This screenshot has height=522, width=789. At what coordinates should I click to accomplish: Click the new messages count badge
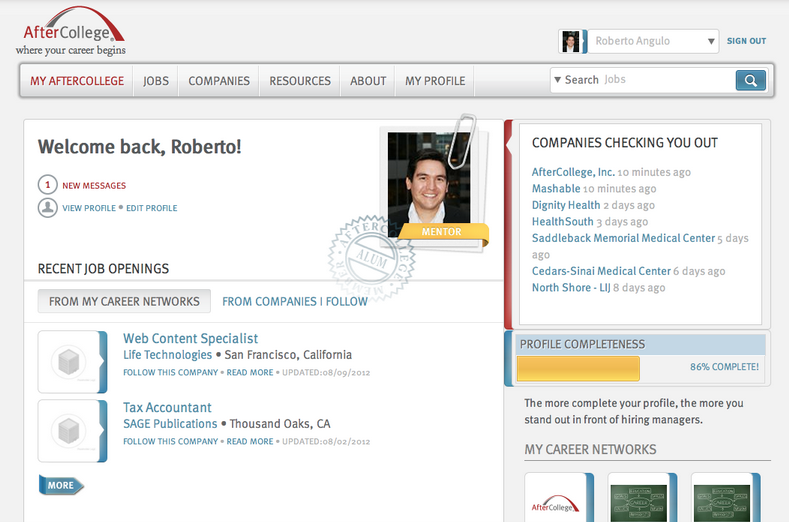[x=47, y=185]
